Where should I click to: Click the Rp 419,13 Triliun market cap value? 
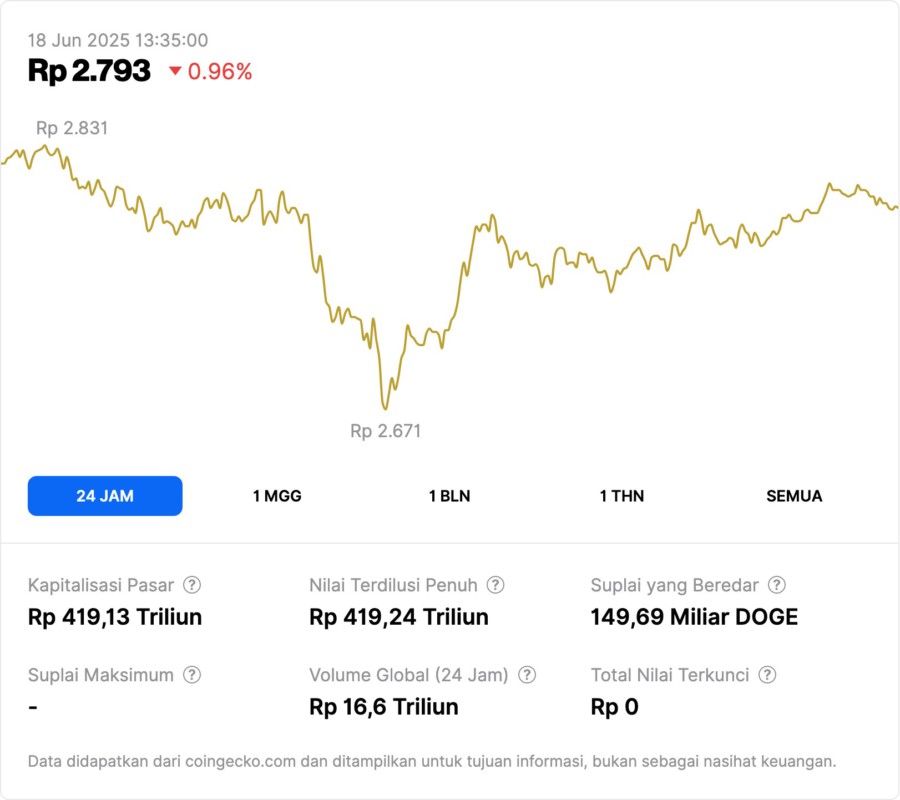[115, 617]
